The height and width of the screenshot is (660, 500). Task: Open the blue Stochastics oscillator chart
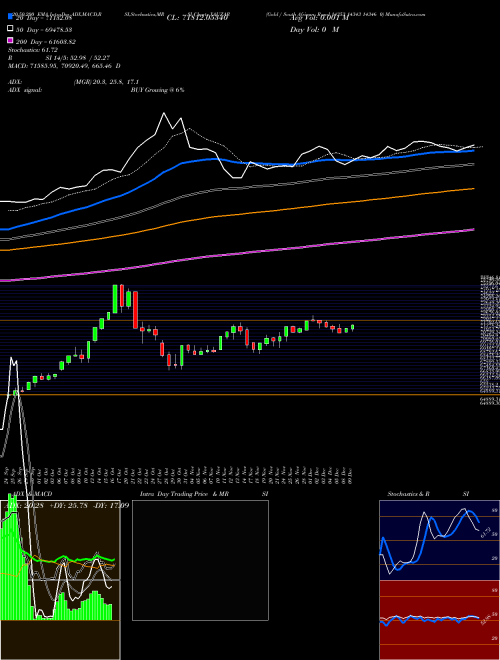(x=439, y=540)
